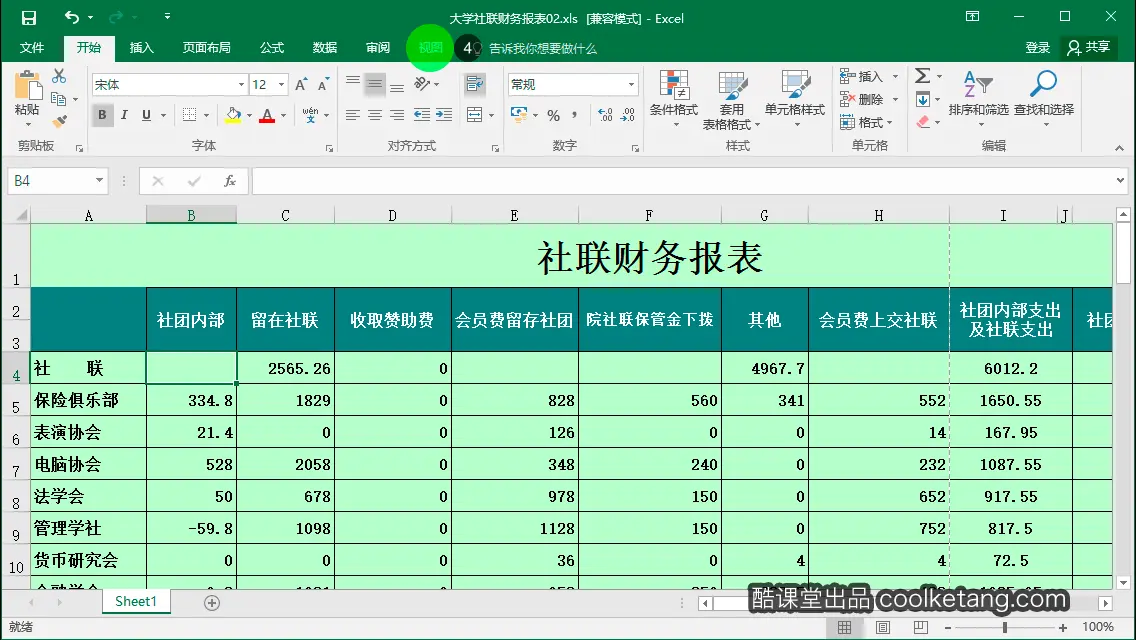The width and height of the screenshot is (1136, 640).
Task: Expand Name Box dropdown arrow
Action: click(99, 180)
